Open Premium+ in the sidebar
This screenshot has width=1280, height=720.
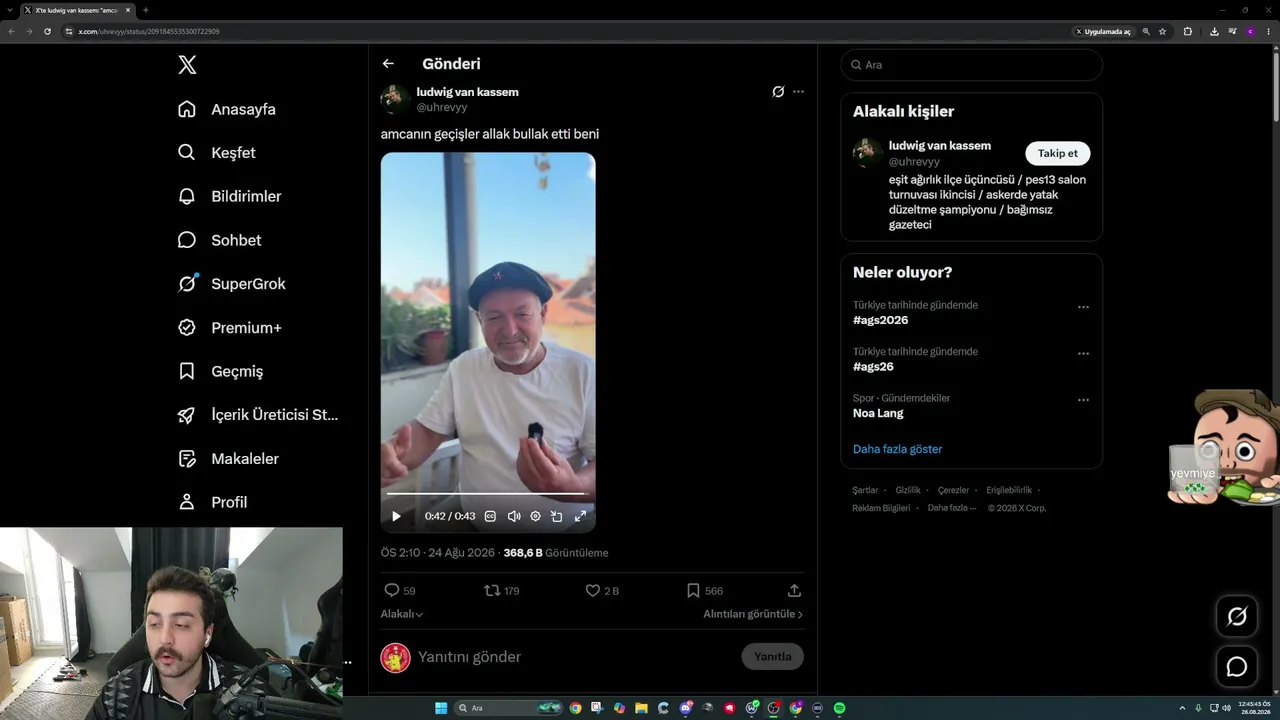click(230, 328)
